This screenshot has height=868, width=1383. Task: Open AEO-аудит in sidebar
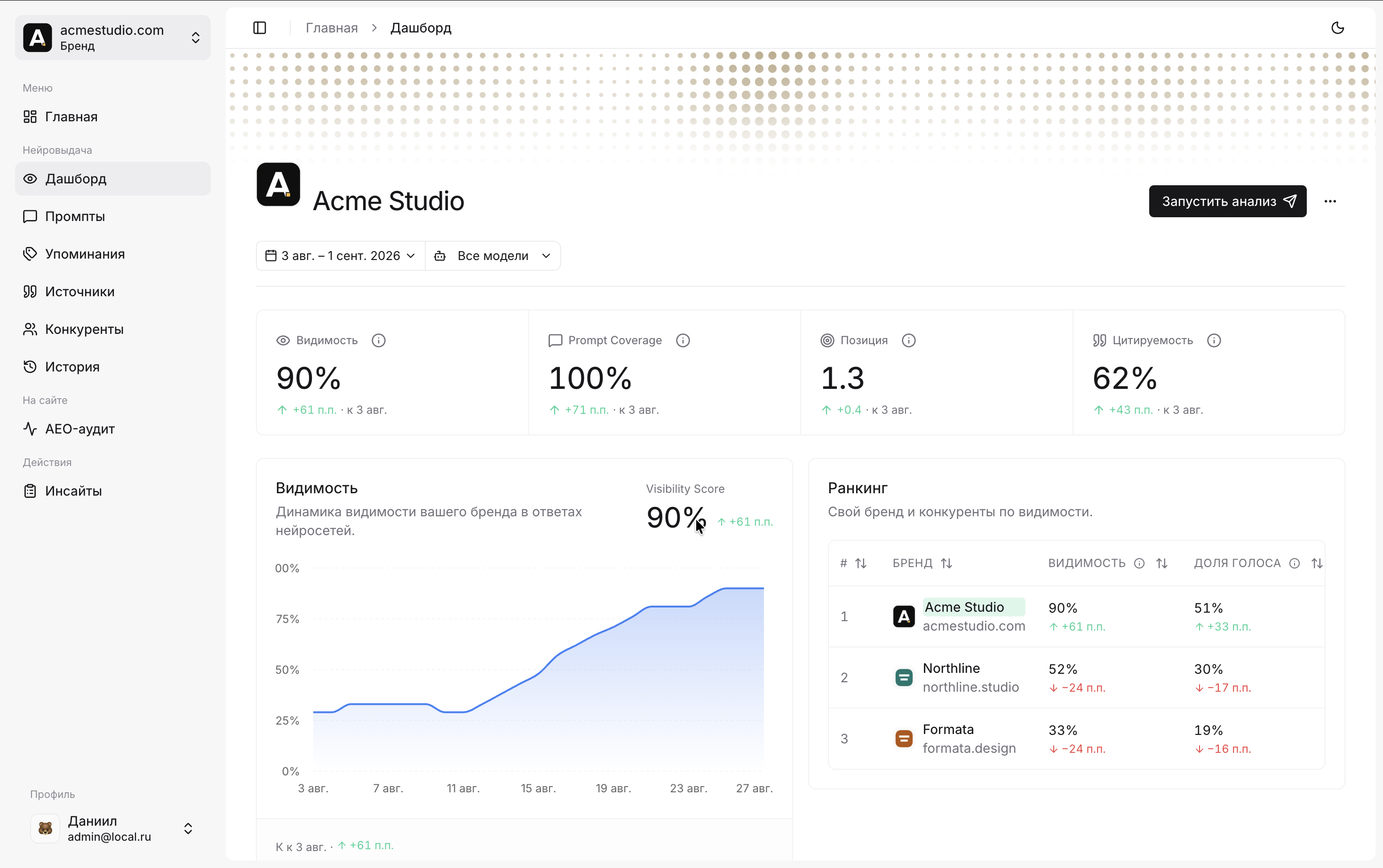tap(112, 429)
